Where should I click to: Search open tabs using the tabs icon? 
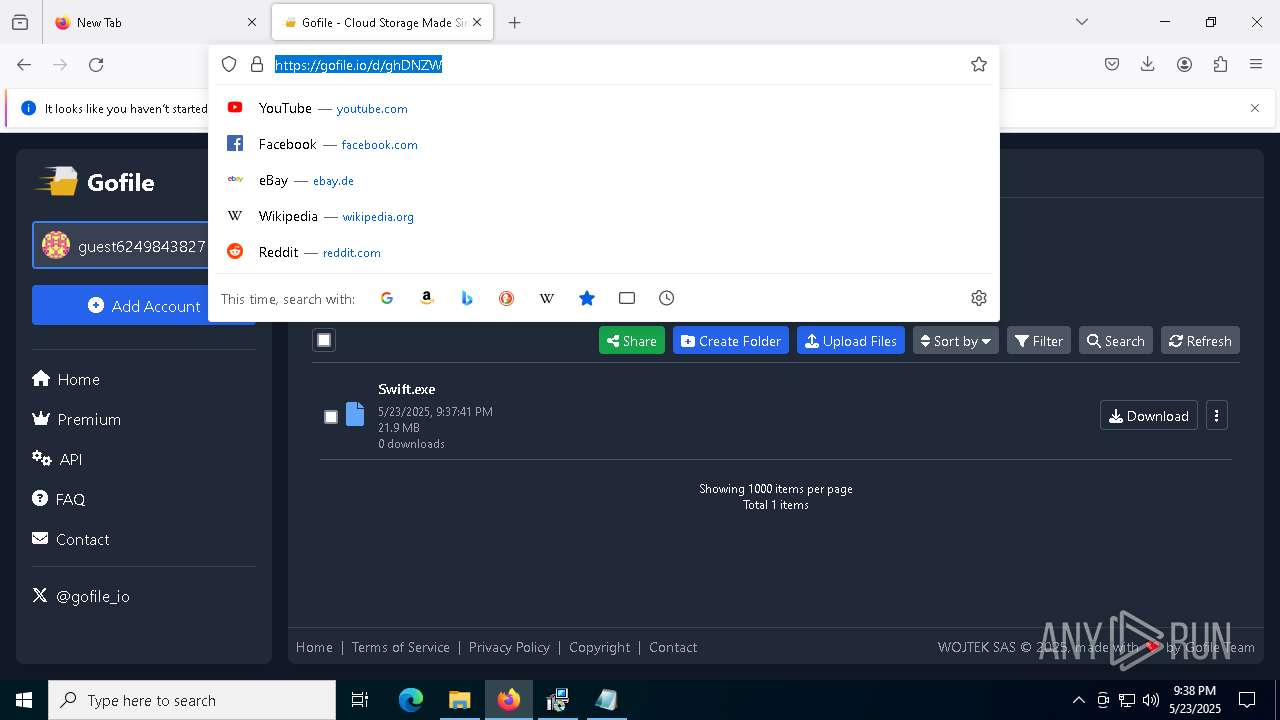pos(627,298)
